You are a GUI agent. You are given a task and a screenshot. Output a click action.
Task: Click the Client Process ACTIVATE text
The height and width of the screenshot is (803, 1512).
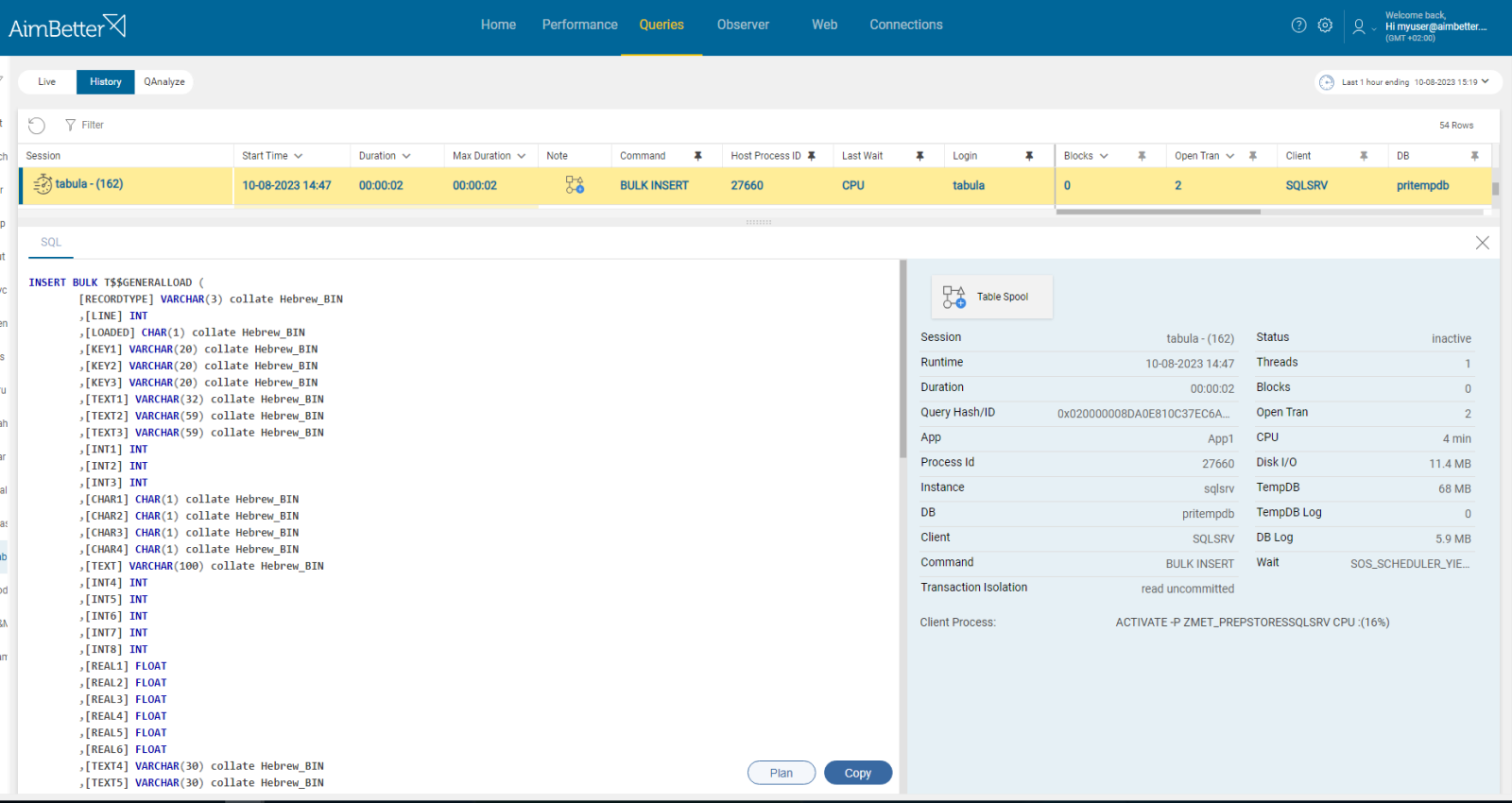pyautogui.click(x=1252, y=623)
